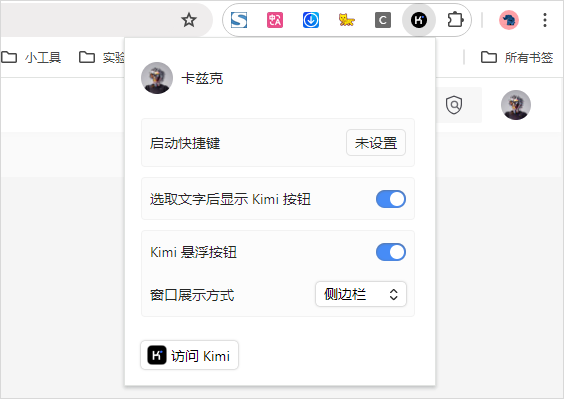Set the shortcut via 未设置 button
The width and height of the screenshot is (564, 399).
(x=376, y=143)
